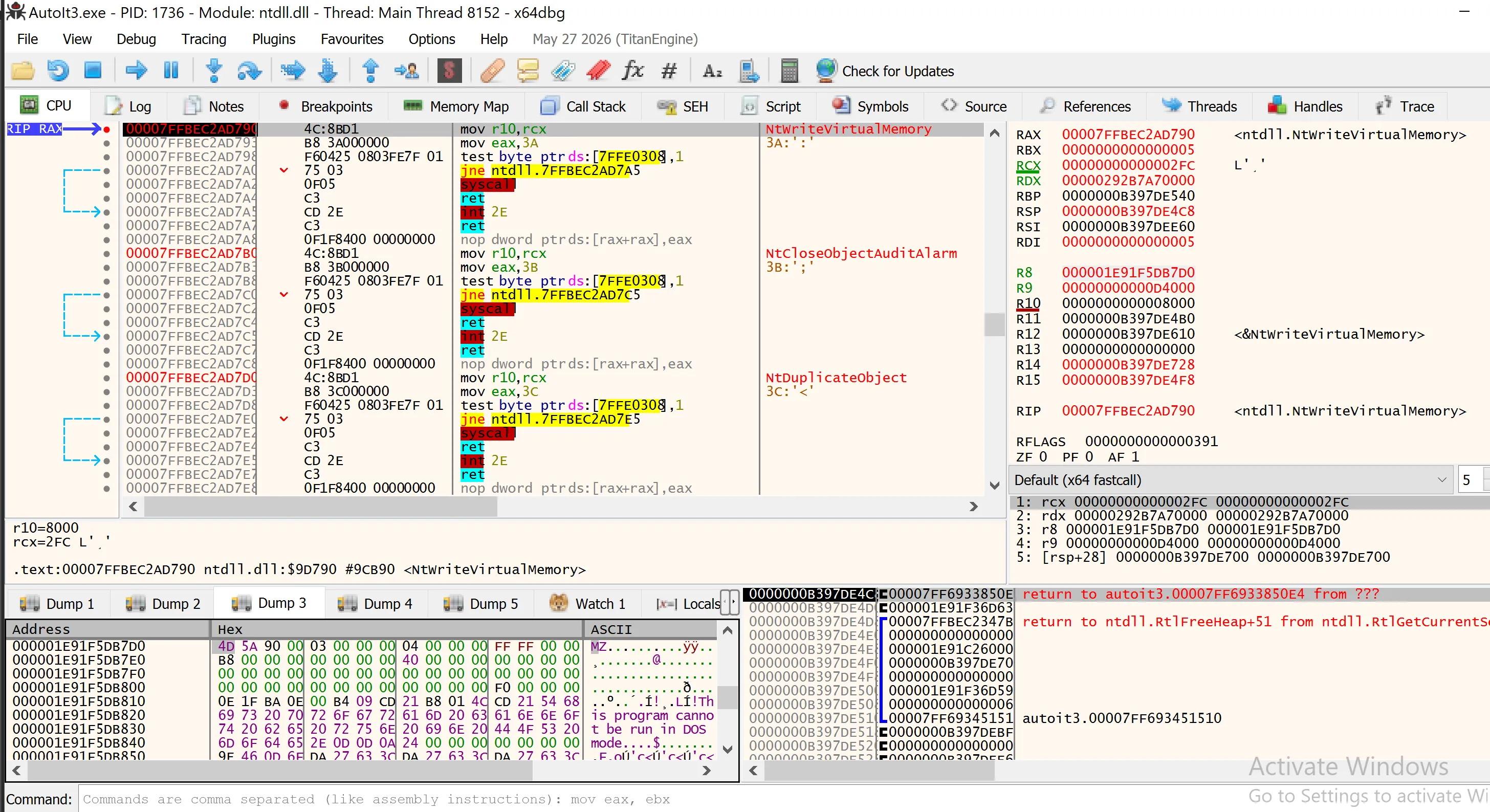Click the Run Till Return icon
The width and height of the screenshot is (1490, 812).
point(371,71)
